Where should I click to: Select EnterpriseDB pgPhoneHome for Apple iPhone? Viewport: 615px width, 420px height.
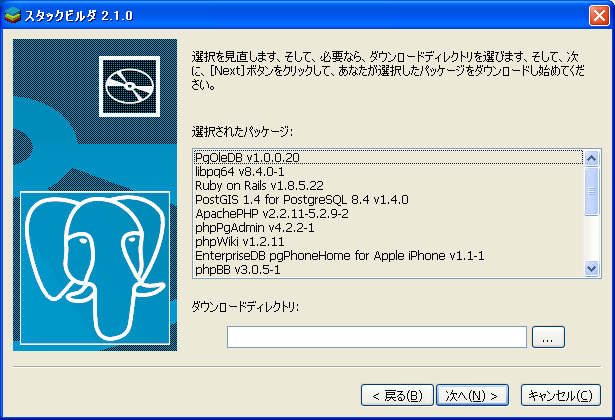pos(339,255)
